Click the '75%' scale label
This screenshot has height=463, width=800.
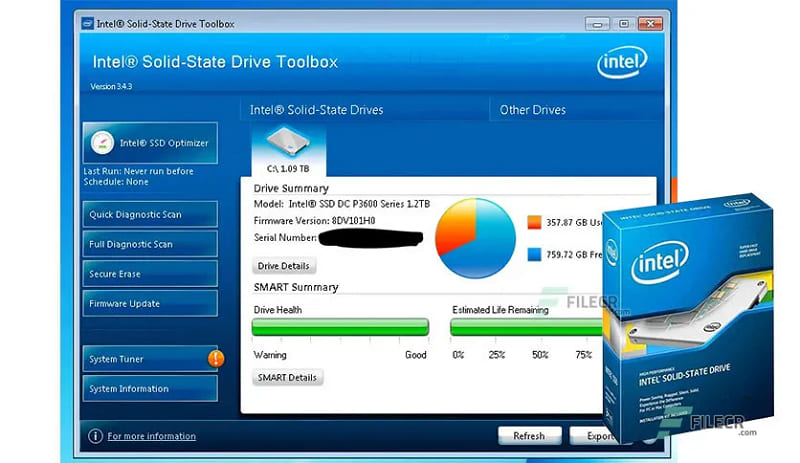coord(583,355)
